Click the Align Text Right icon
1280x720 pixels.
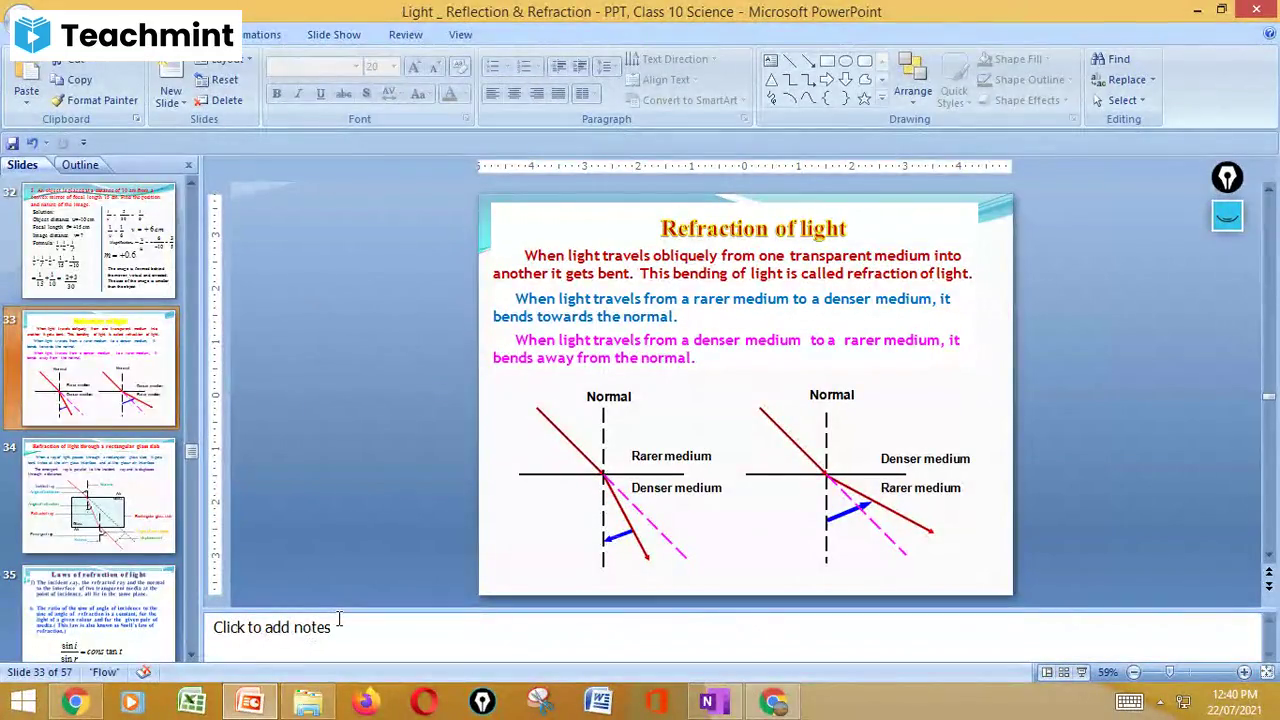click(x=537, y=93)
